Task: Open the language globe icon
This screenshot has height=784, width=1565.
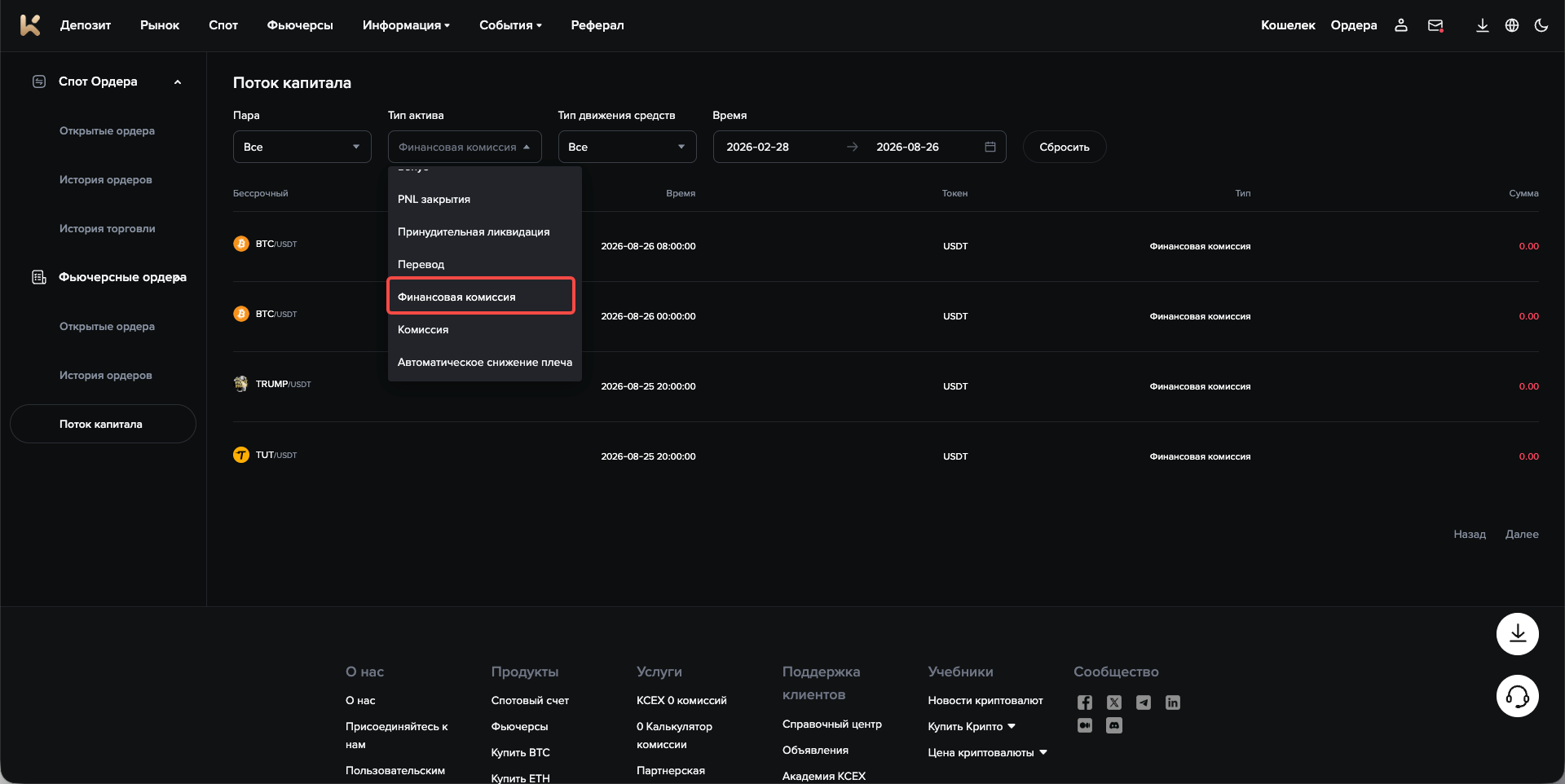Action: [x=1512, y=25]
